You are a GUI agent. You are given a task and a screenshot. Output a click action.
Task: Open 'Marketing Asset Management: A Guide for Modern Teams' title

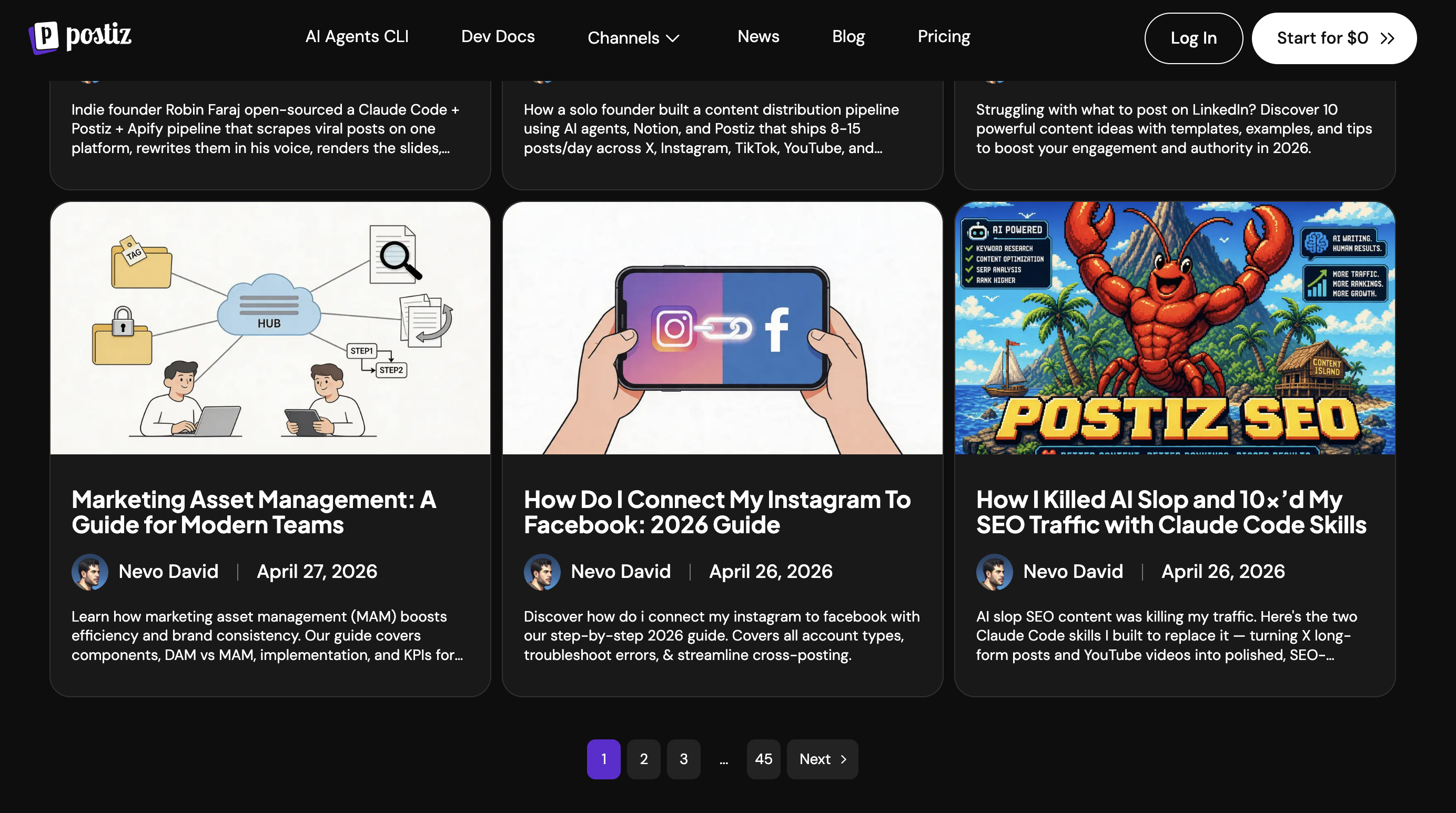tap(254, 512)
